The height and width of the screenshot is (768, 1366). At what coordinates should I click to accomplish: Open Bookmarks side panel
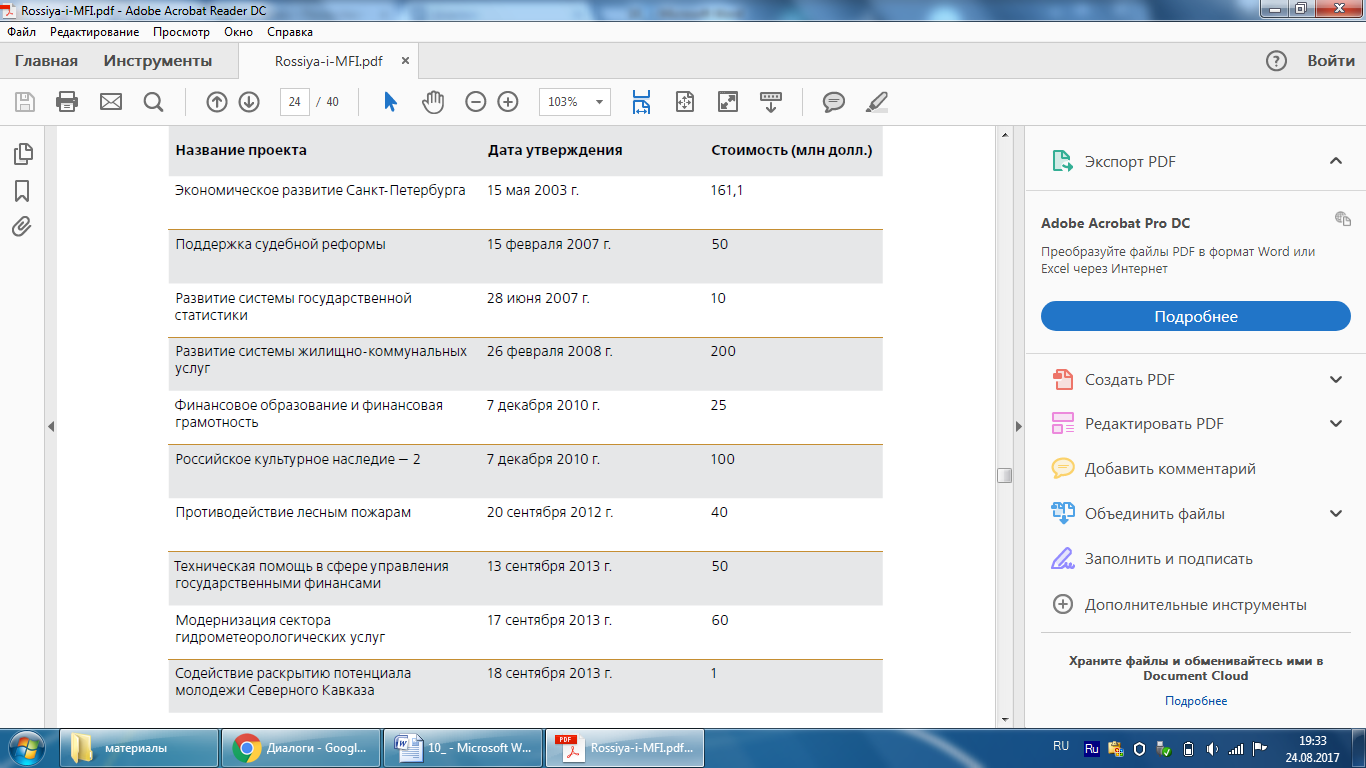pyautogui.click(x=22, y=191)
